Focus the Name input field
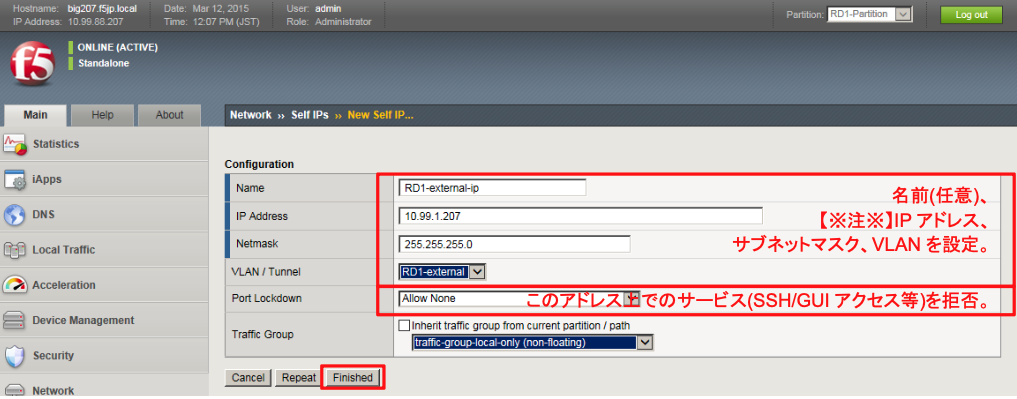 pyautogui.click(x=492, y=188)
